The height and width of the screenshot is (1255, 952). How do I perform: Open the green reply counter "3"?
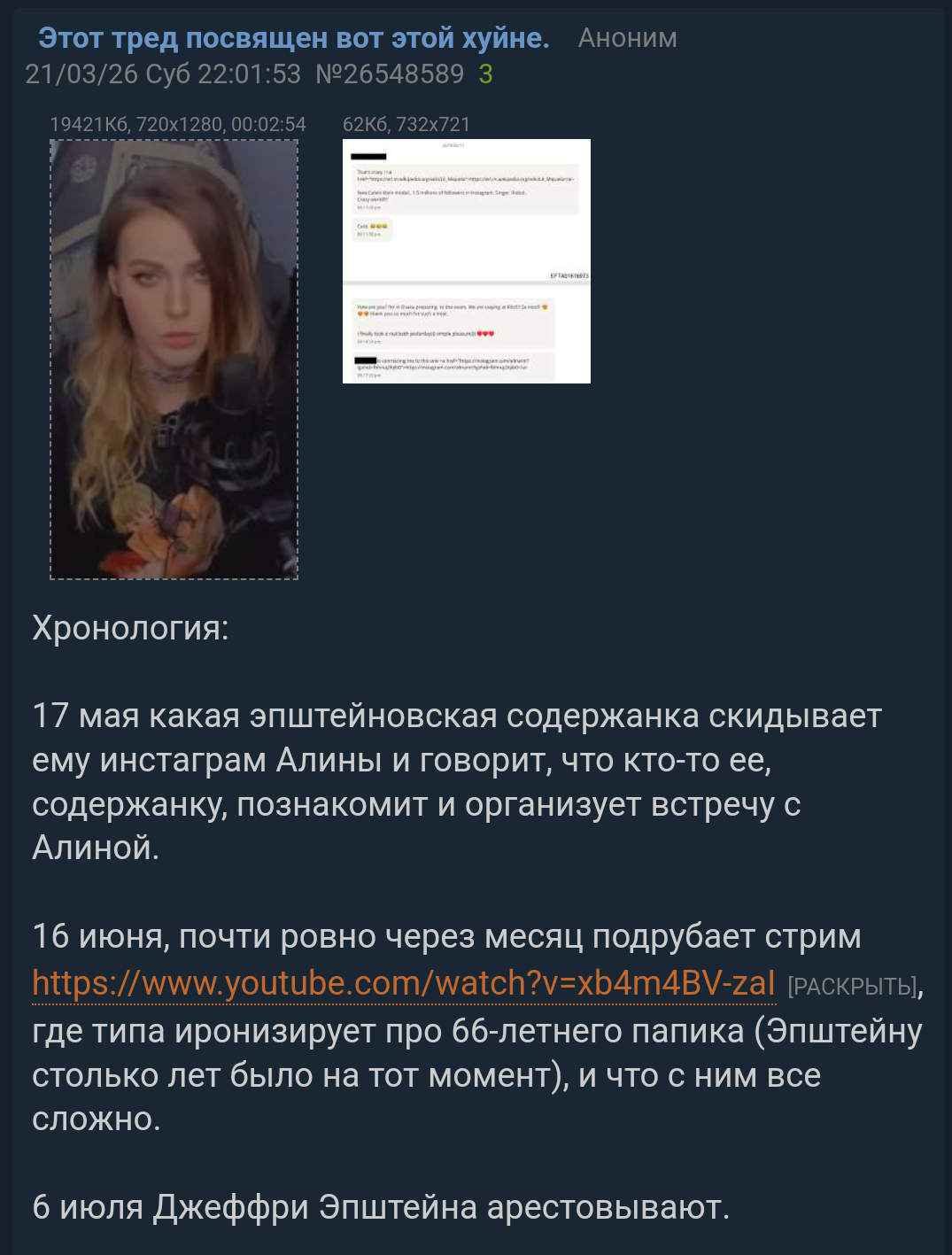pos(486,74)
